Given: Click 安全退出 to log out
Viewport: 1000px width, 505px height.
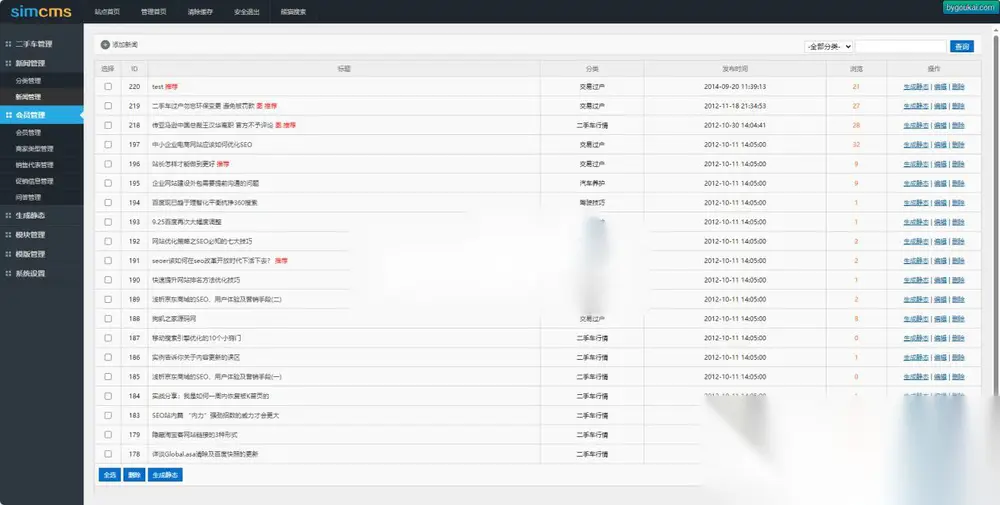Looking at the screenshot, I should [x=247, y=11].
